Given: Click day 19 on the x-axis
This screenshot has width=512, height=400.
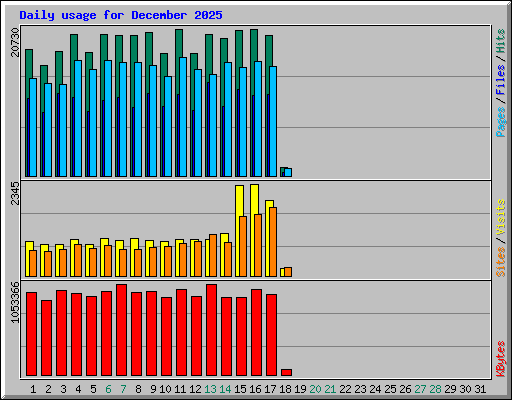Looking at the screenshot, I should coord(300,389).
